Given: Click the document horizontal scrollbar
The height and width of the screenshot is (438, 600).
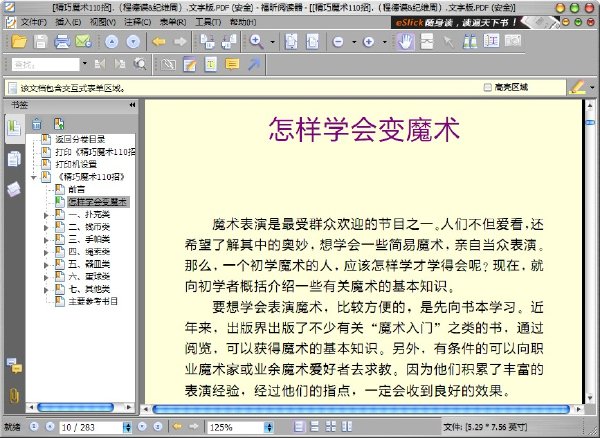Looking at the screenshot, I should coord(361,409).
